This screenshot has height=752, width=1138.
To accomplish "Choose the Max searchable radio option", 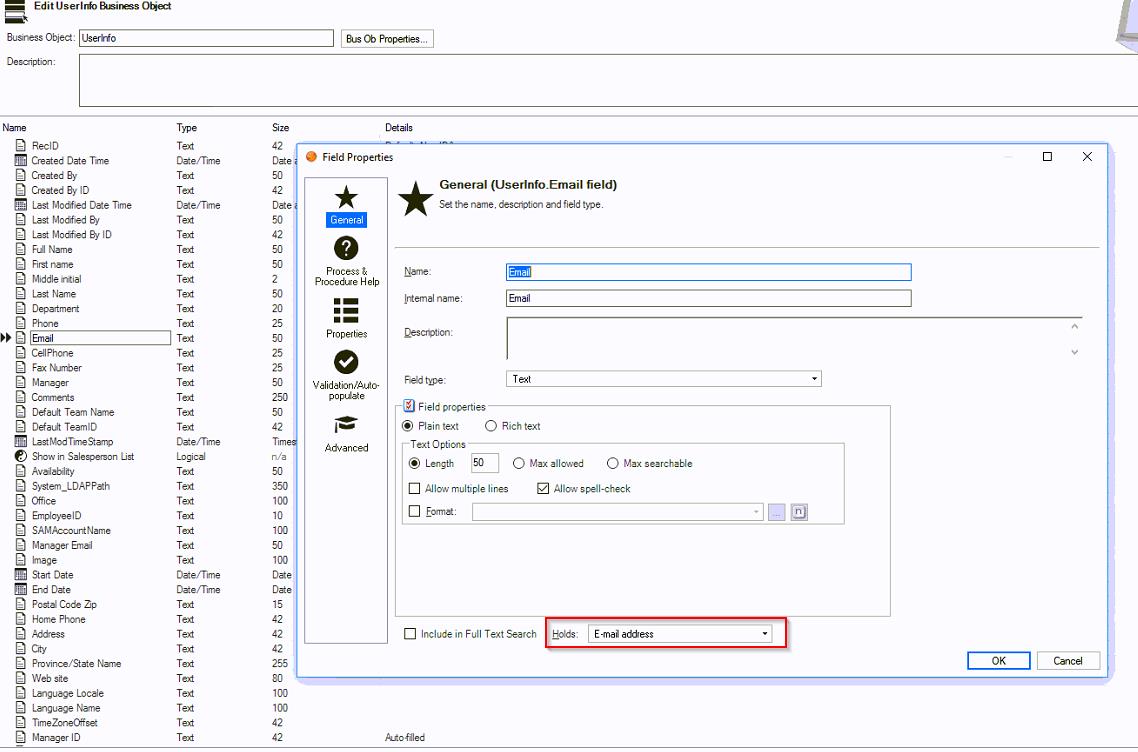I will coord(613,464).
